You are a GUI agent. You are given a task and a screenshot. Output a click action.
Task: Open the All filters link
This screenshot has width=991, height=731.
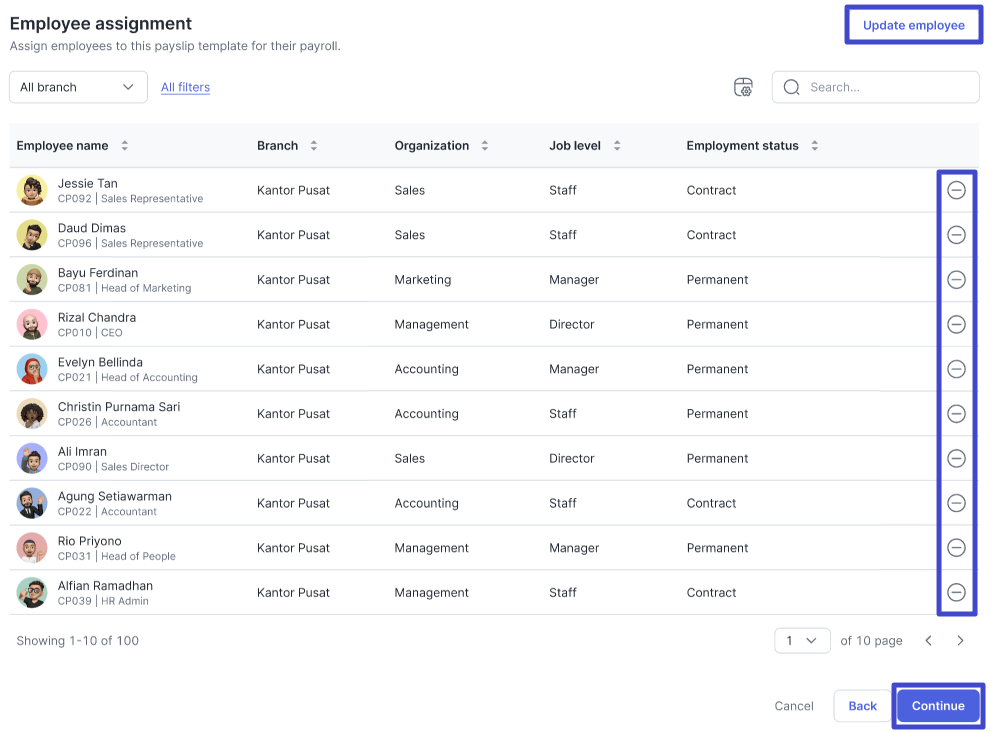(x=185, y=87)
